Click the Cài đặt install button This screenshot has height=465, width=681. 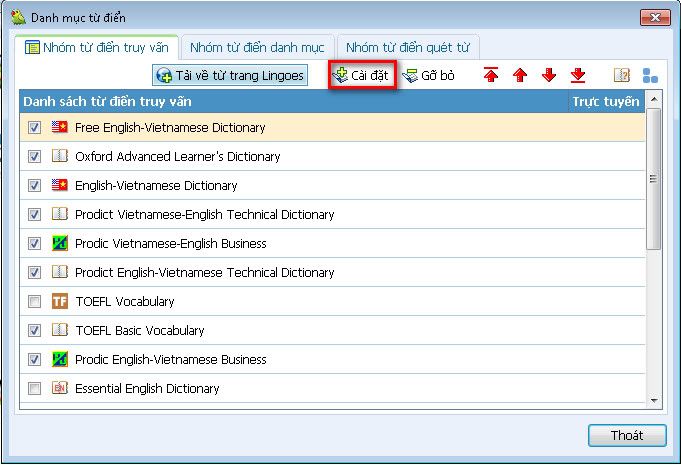(362, 76)
